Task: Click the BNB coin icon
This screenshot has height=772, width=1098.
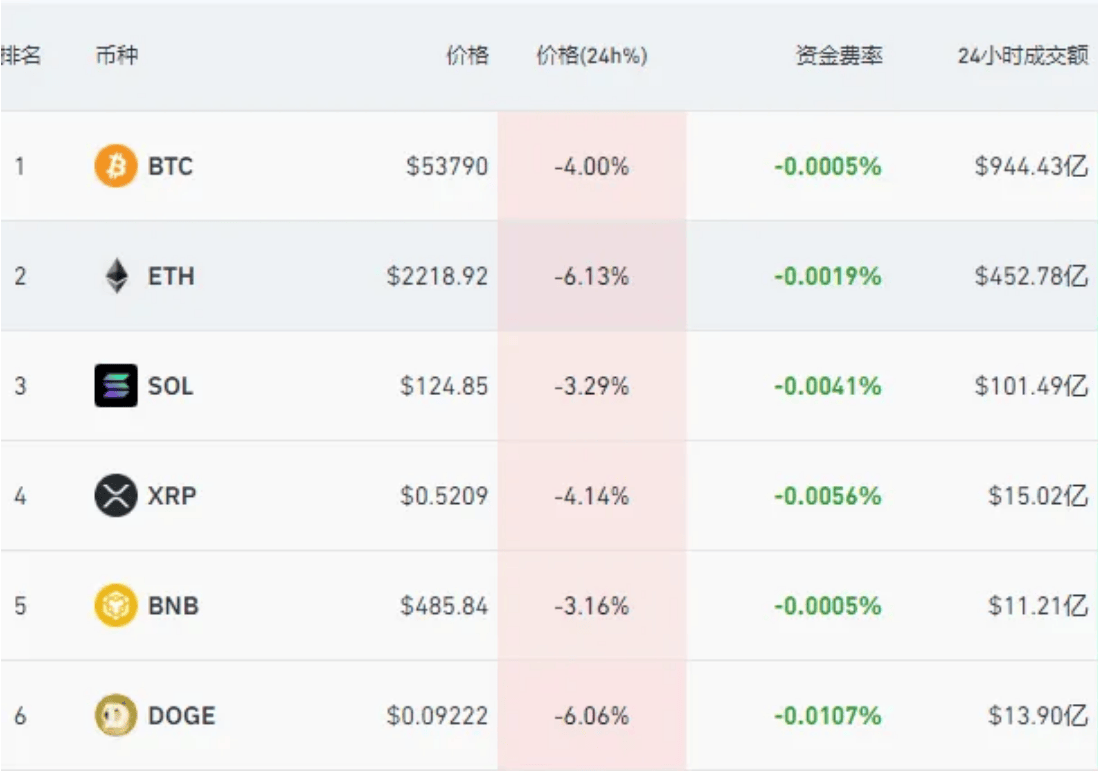Action: (115, 606)
